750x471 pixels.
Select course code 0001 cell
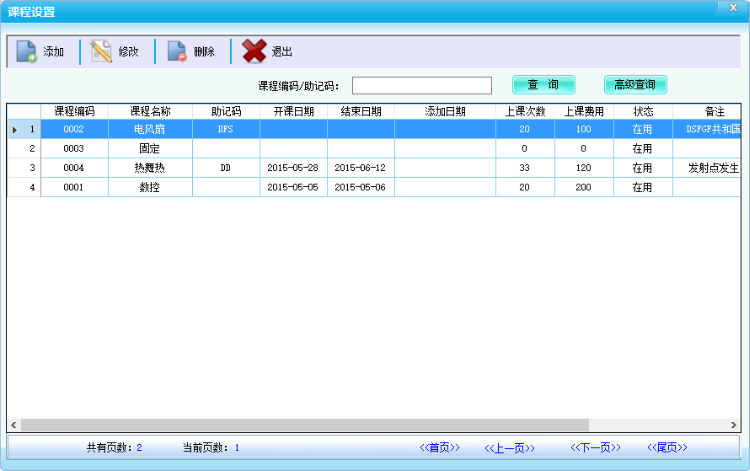[74, 187]
